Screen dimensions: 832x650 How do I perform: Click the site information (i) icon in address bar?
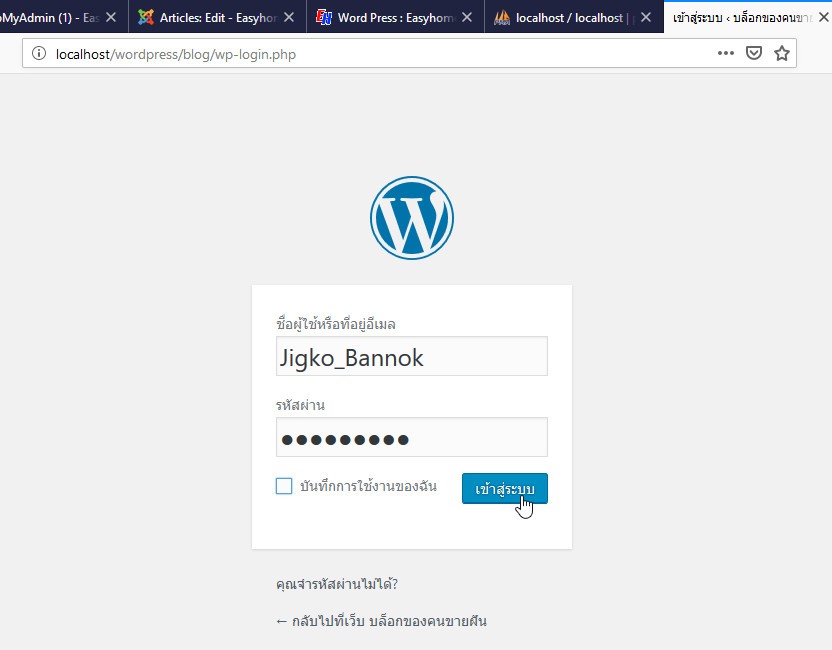[37, 52]
